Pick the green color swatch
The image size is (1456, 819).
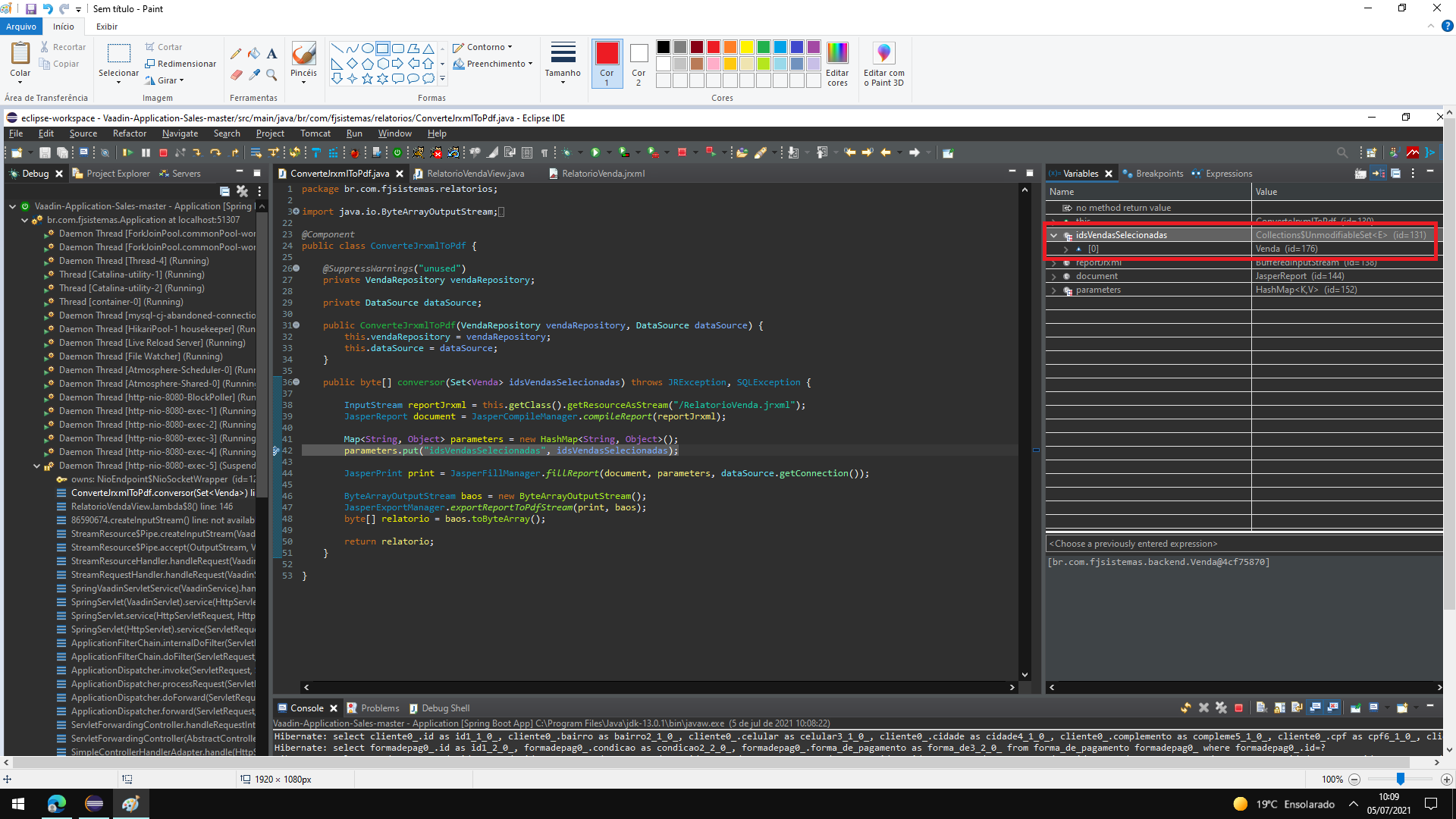coord(764,48)
